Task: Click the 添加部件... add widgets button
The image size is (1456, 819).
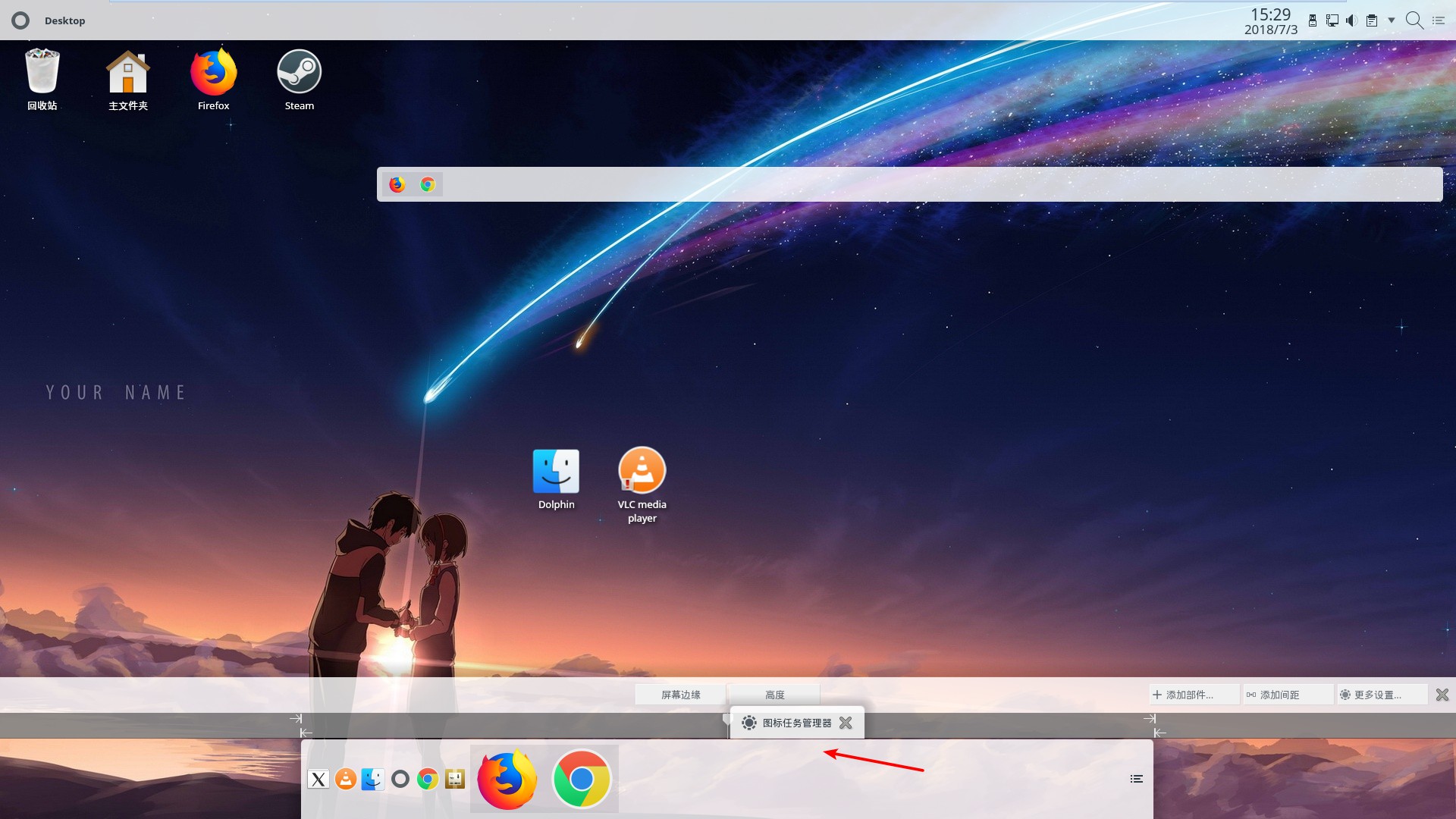Action: coord(1194,695)
